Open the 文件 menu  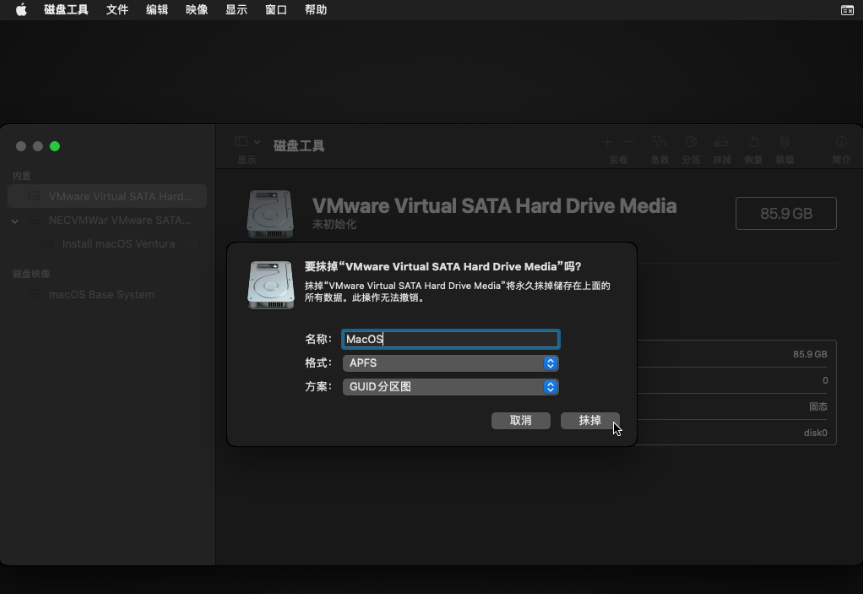[117, 10]
